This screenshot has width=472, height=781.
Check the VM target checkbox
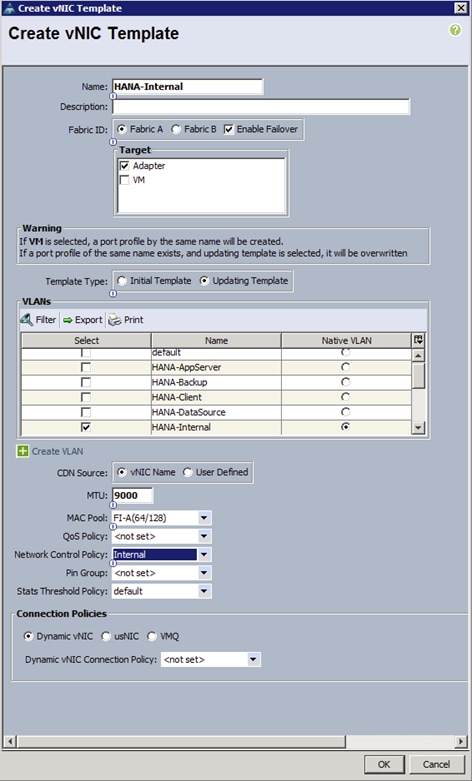click(x=124, y=180)
